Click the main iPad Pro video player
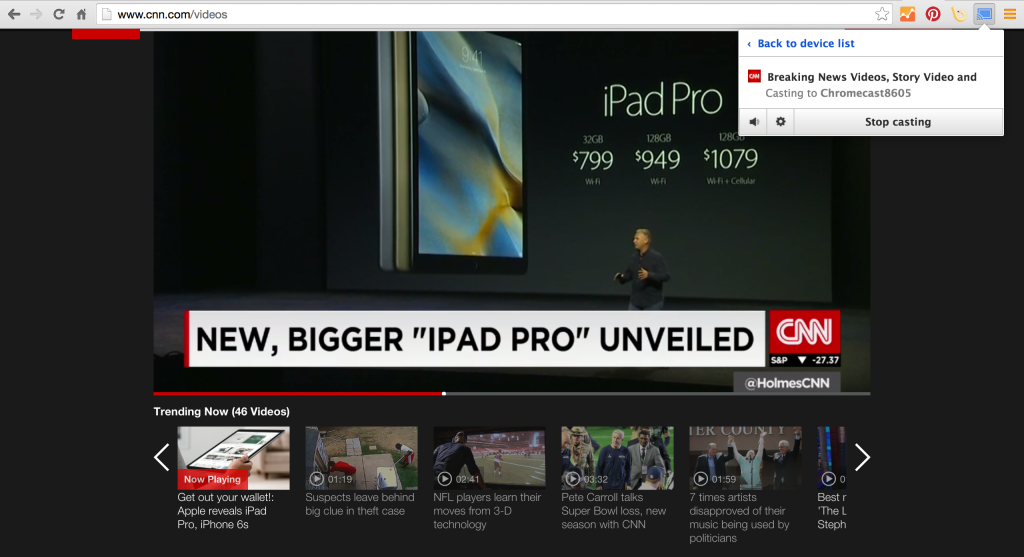Viewport: 1024px width, 557px height. tap(511, 211)
